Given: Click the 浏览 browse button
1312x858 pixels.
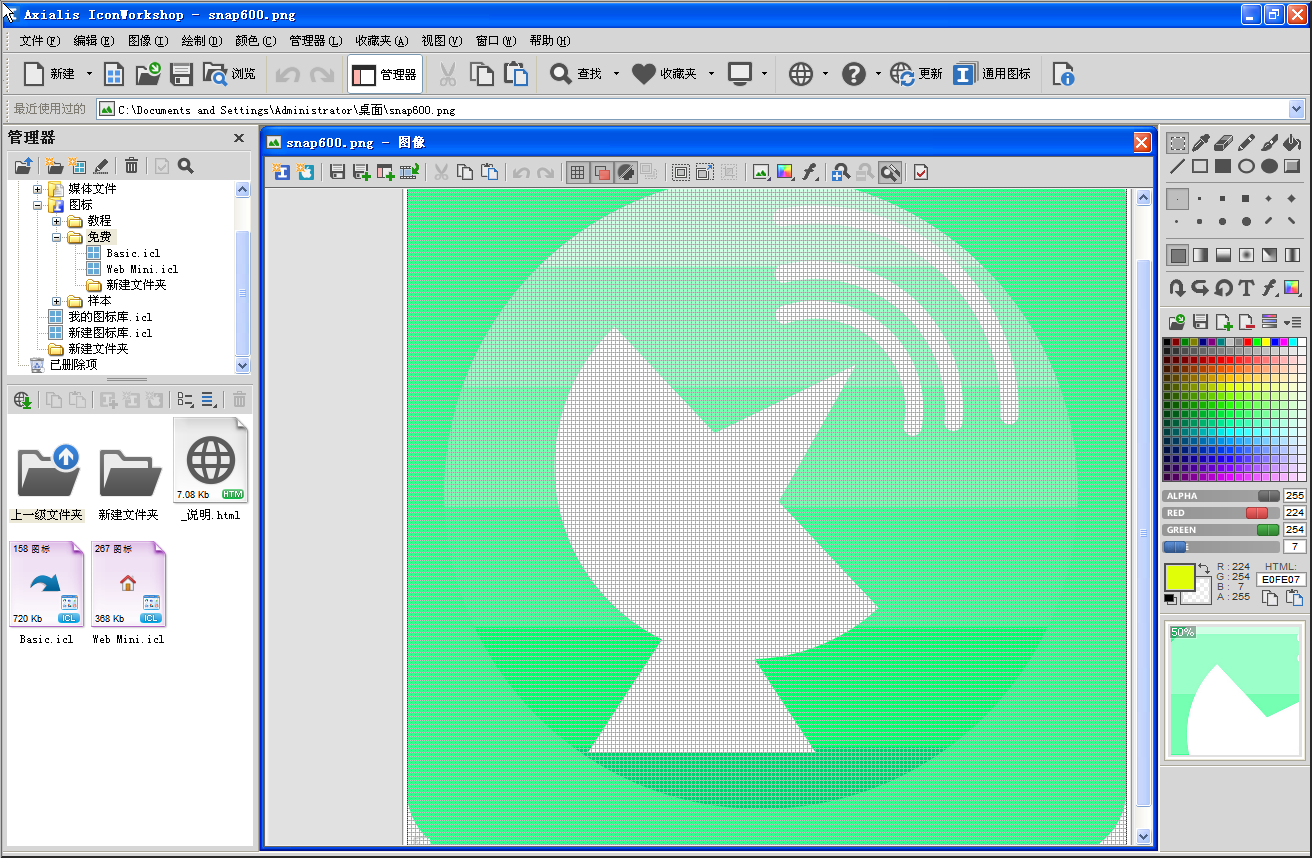Looking at the screenshot, I should pyautogui.click(x=229, y=74).
